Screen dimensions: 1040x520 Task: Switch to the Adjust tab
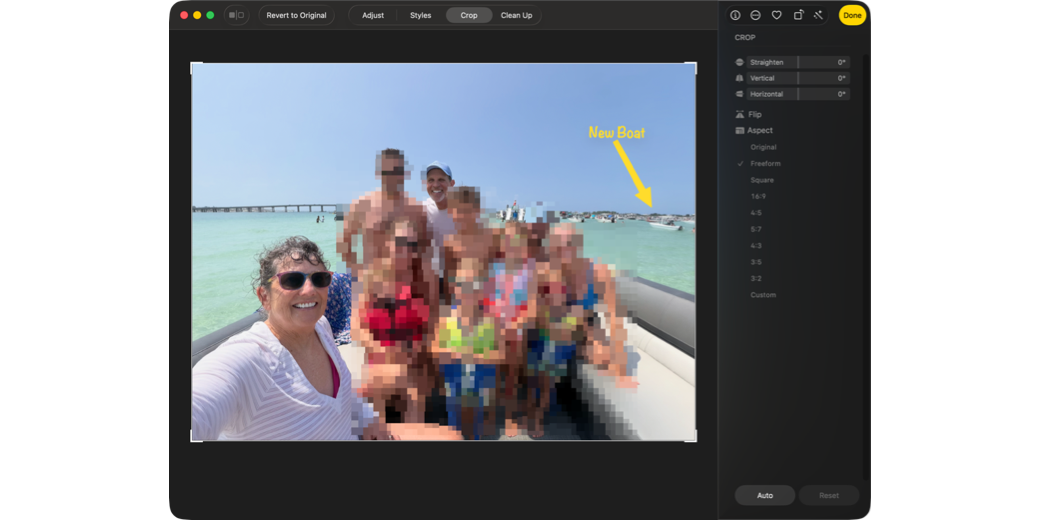point(373,15)
